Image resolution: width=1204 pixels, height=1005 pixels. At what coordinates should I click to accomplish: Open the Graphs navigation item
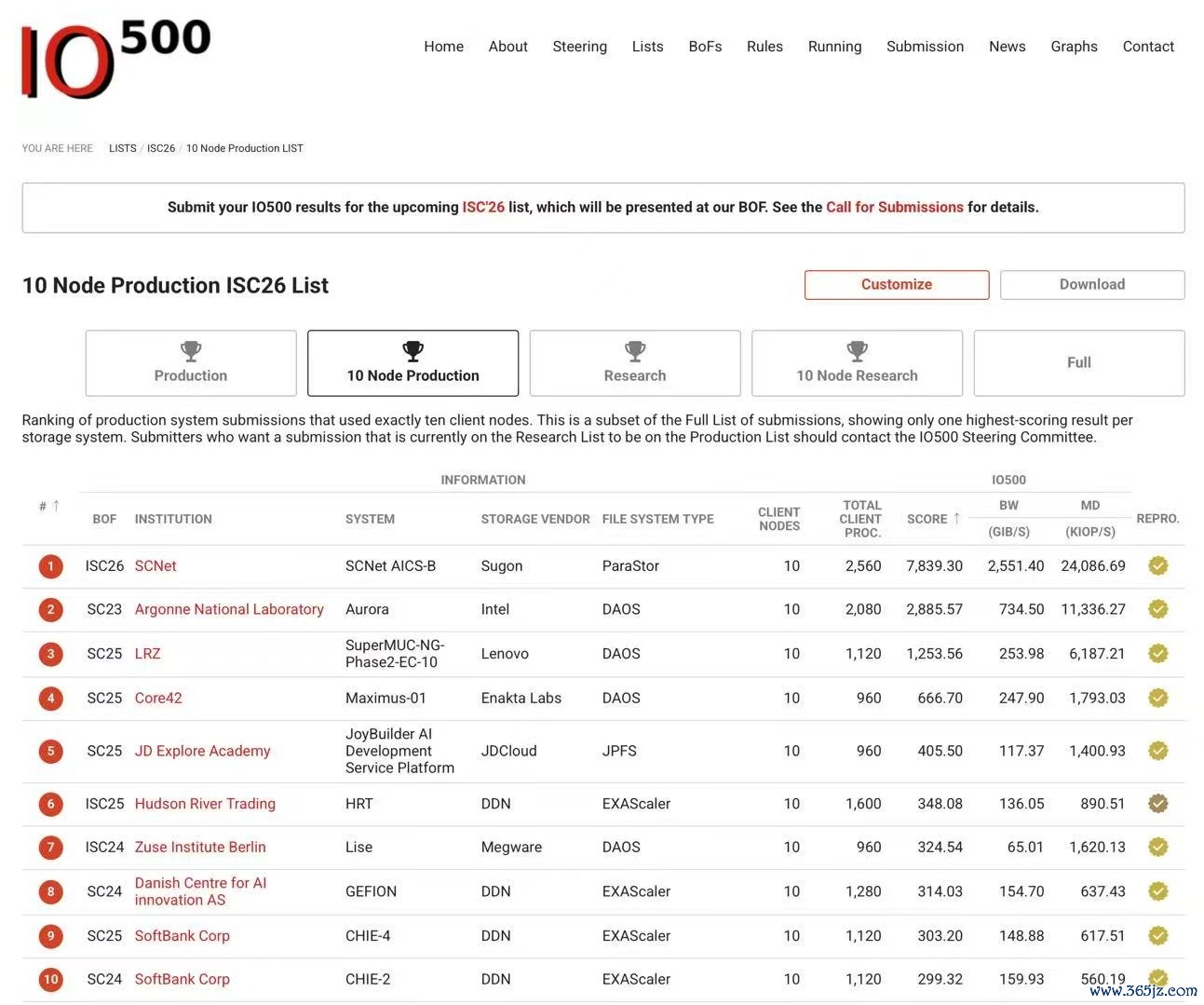point(1074,47)
